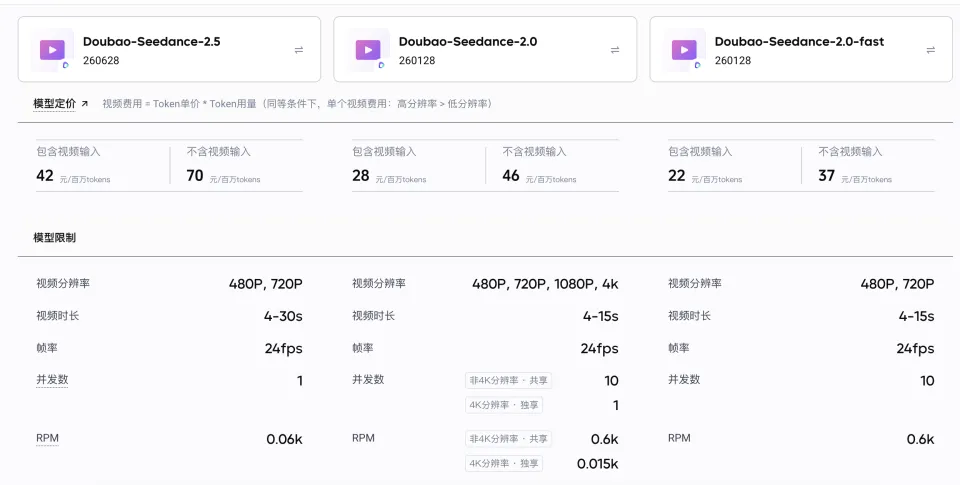The width and height of the screenshot is (960, 485).
Task: Click version number 260628
Action: coord(101,61)
